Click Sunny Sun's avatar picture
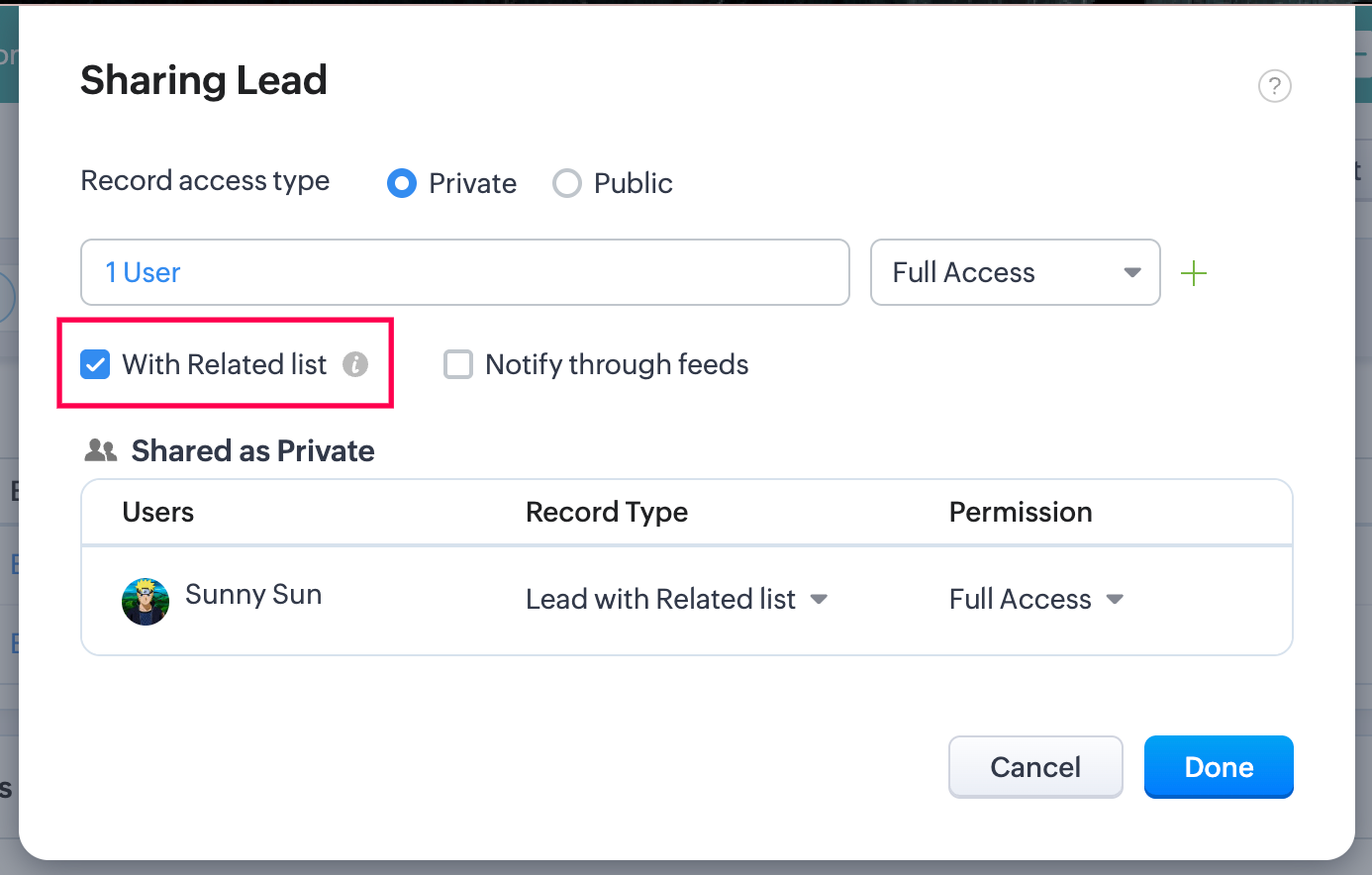This screenshot has width=1372, height=875. [146, 601]
